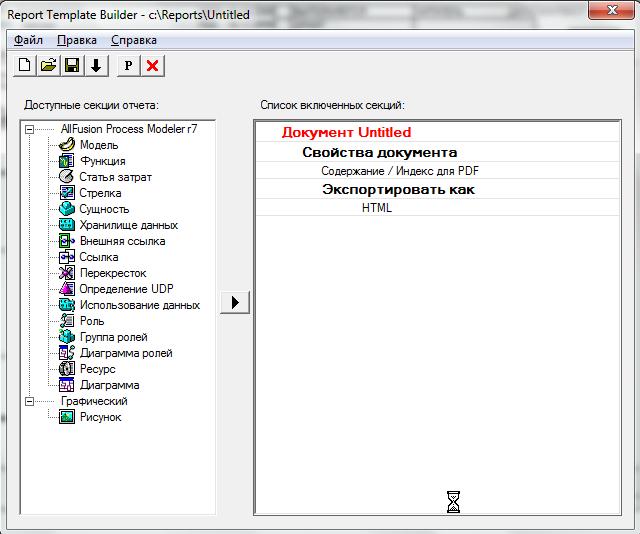Select the Модель tree label

(x=99, y=145)
